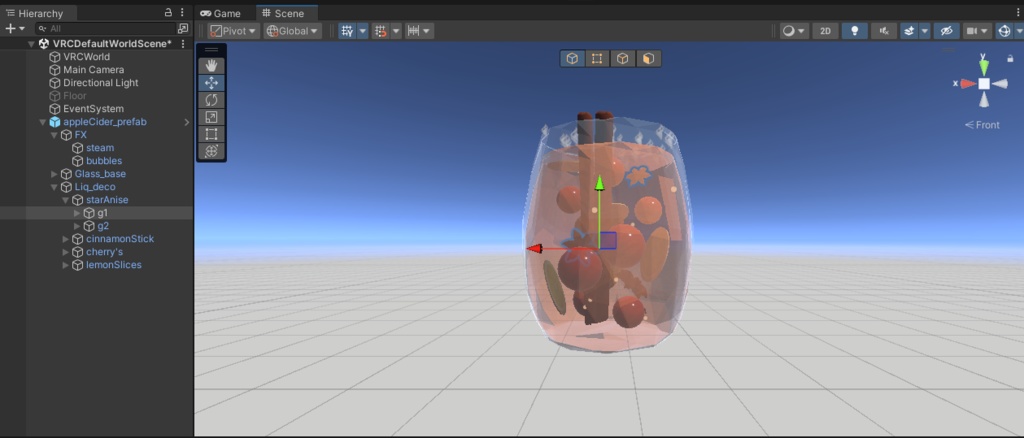Image resolution: width=1024 pixels, height=438 pixels.
Task: Click the create (+) button in Hierarchy
Action: [10, 29]
